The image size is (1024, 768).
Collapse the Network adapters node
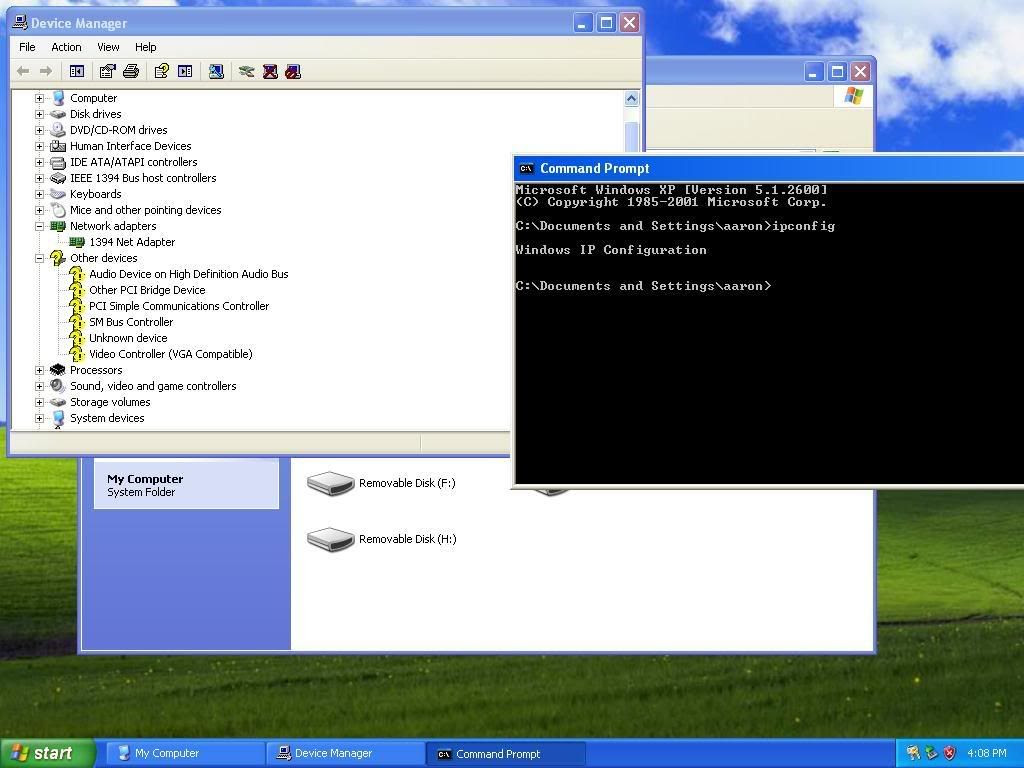39,226
